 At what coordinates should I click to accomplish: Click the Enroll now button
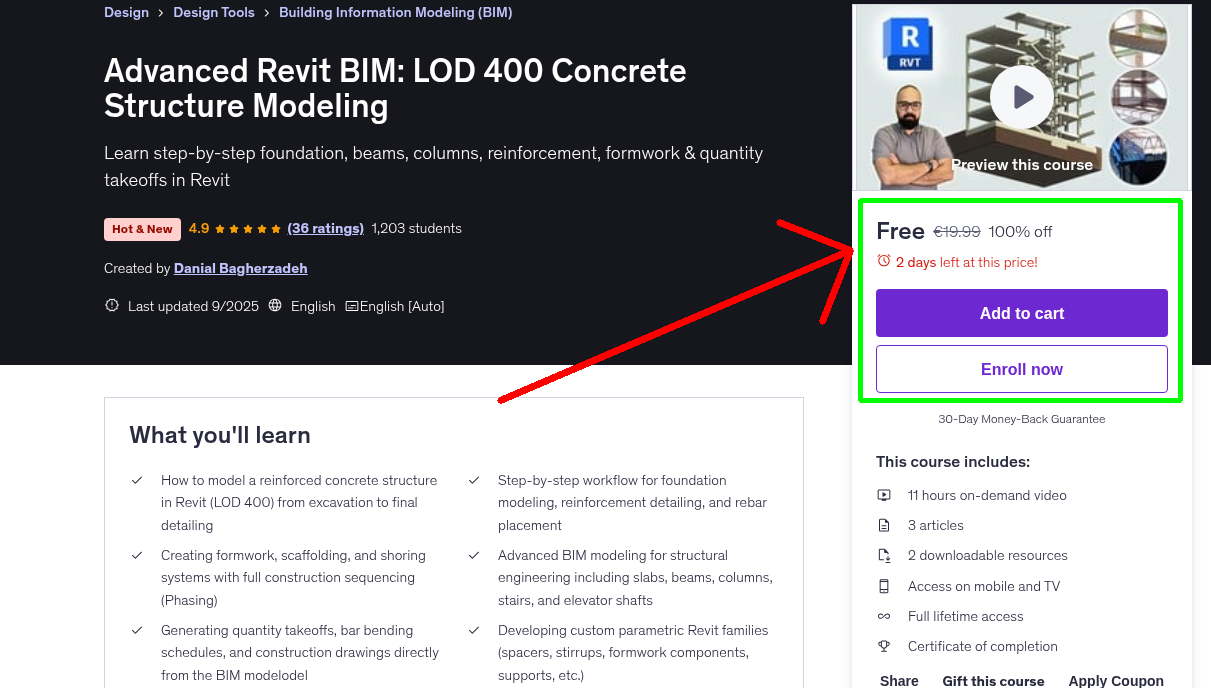click(x=1022, y=369)
